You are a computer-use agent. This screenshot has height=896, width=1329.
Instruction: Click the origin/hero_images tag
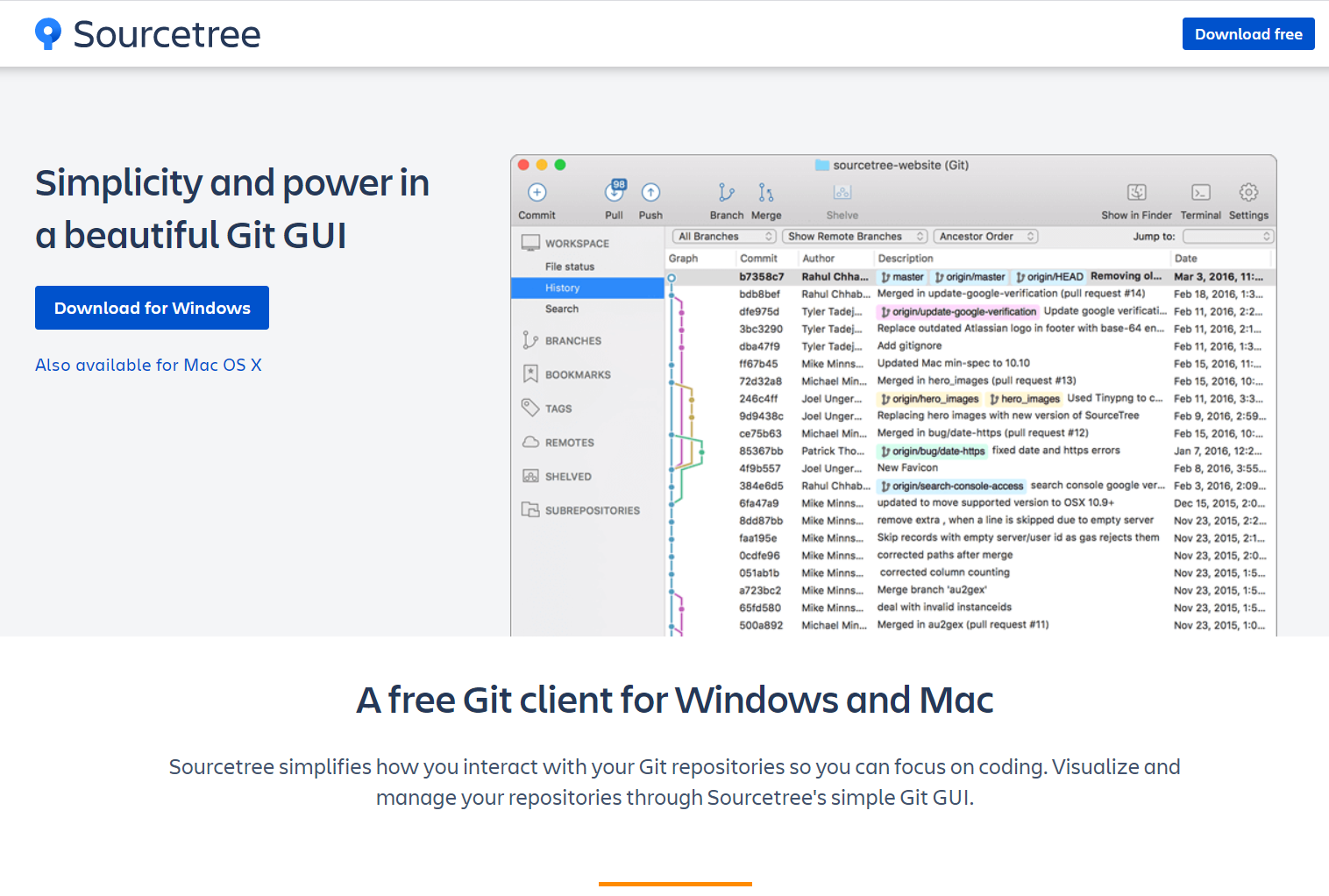tap(929, 399)
